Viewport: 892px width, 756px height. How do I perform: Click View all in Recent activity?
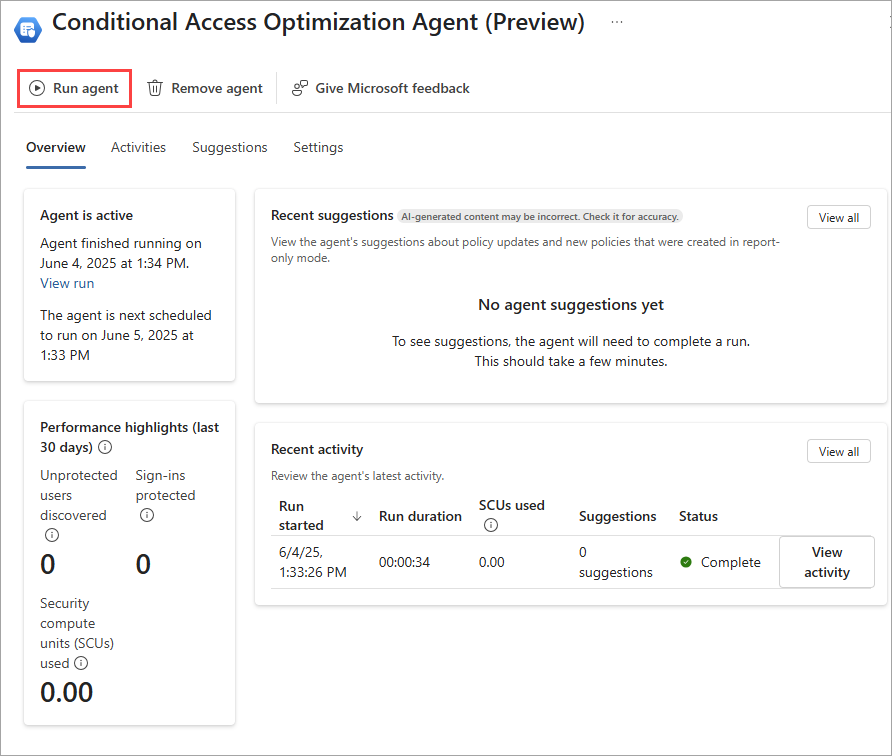(x=839, y=451)
